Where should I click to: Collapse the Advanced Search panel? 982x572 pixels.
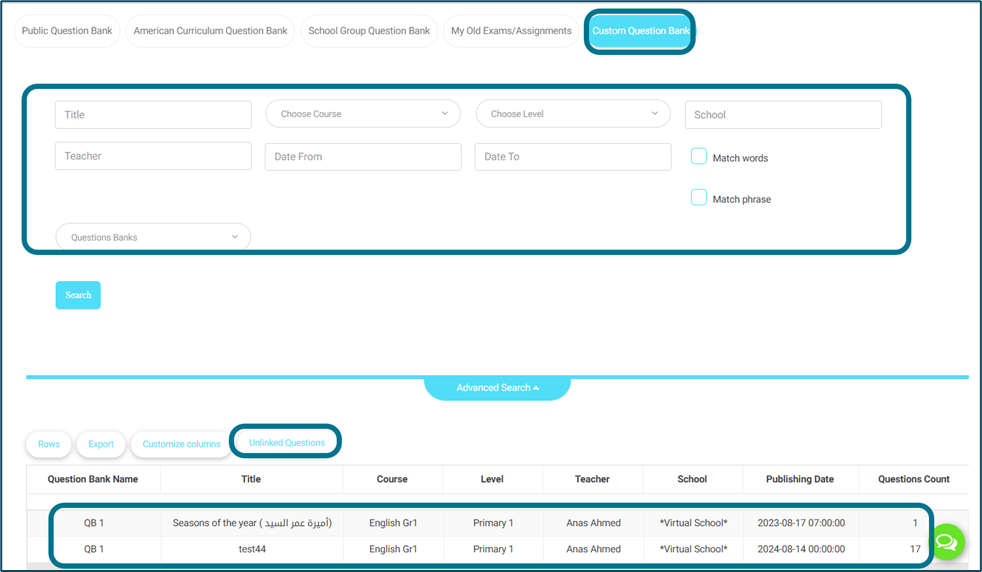click(497, 388)
